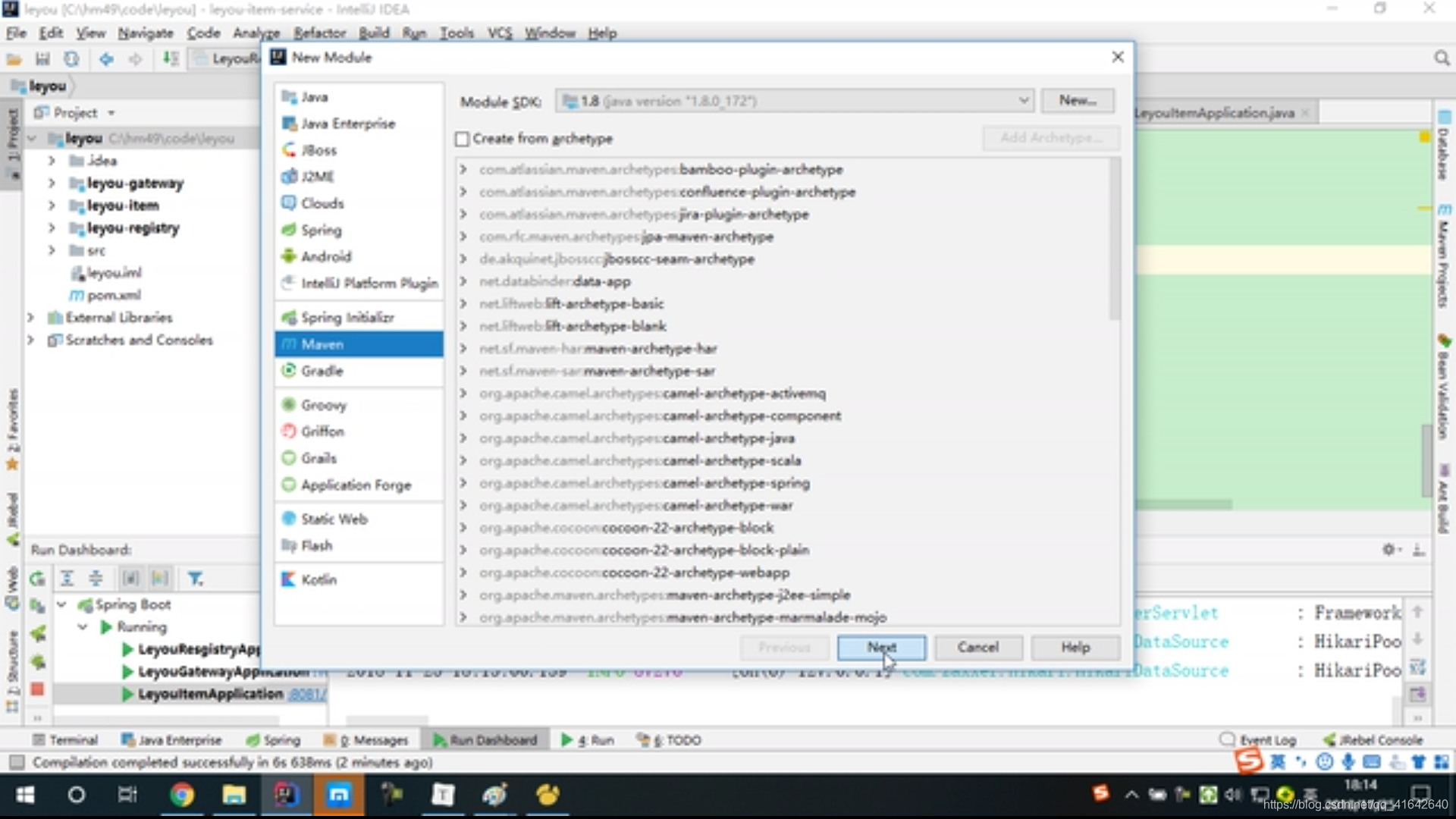Screen dimensions: 1456x819
Task: Choose Gradle module type
Action: [322, 371]
